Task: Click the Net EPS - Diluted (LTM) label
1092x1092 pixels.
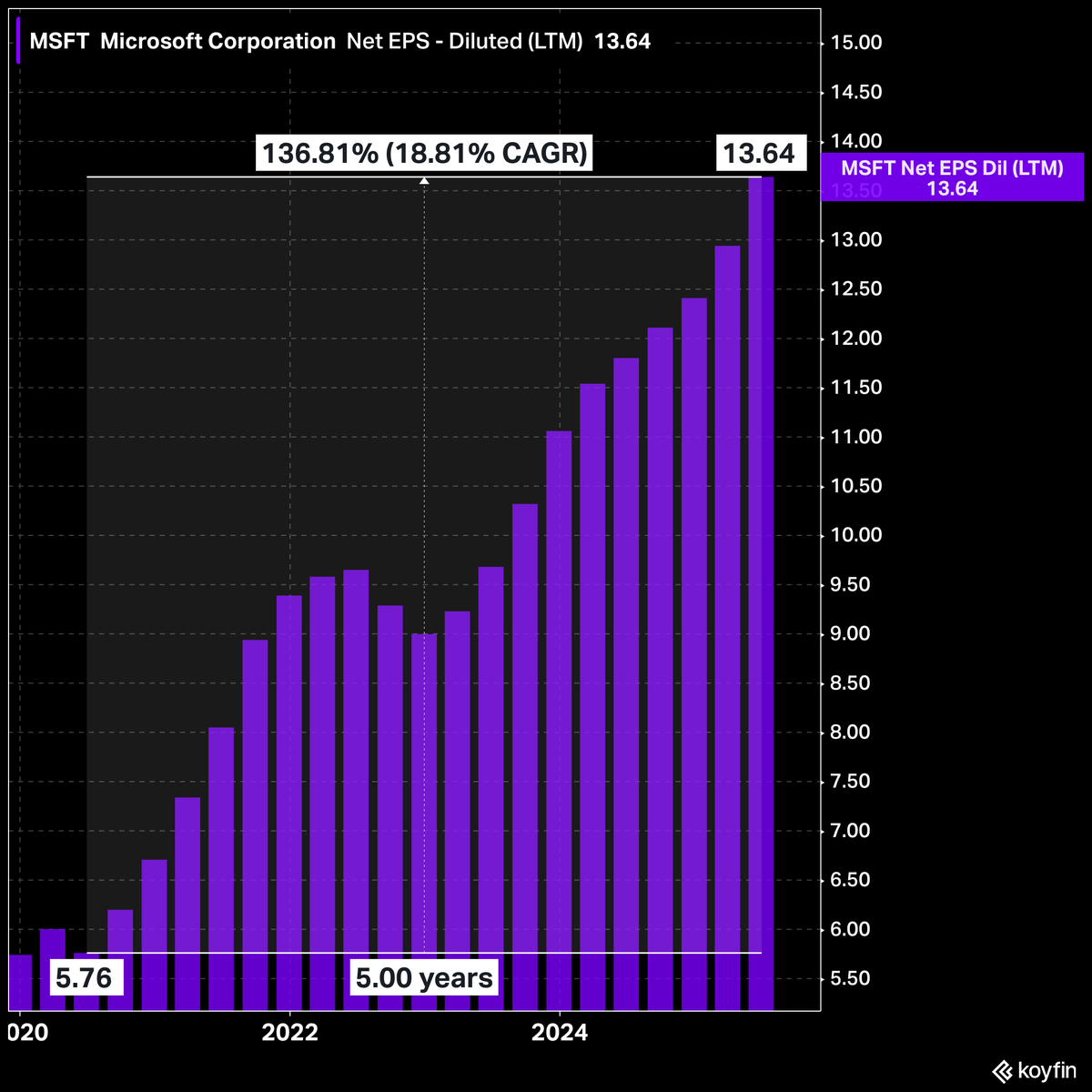Action: (464, 41)
